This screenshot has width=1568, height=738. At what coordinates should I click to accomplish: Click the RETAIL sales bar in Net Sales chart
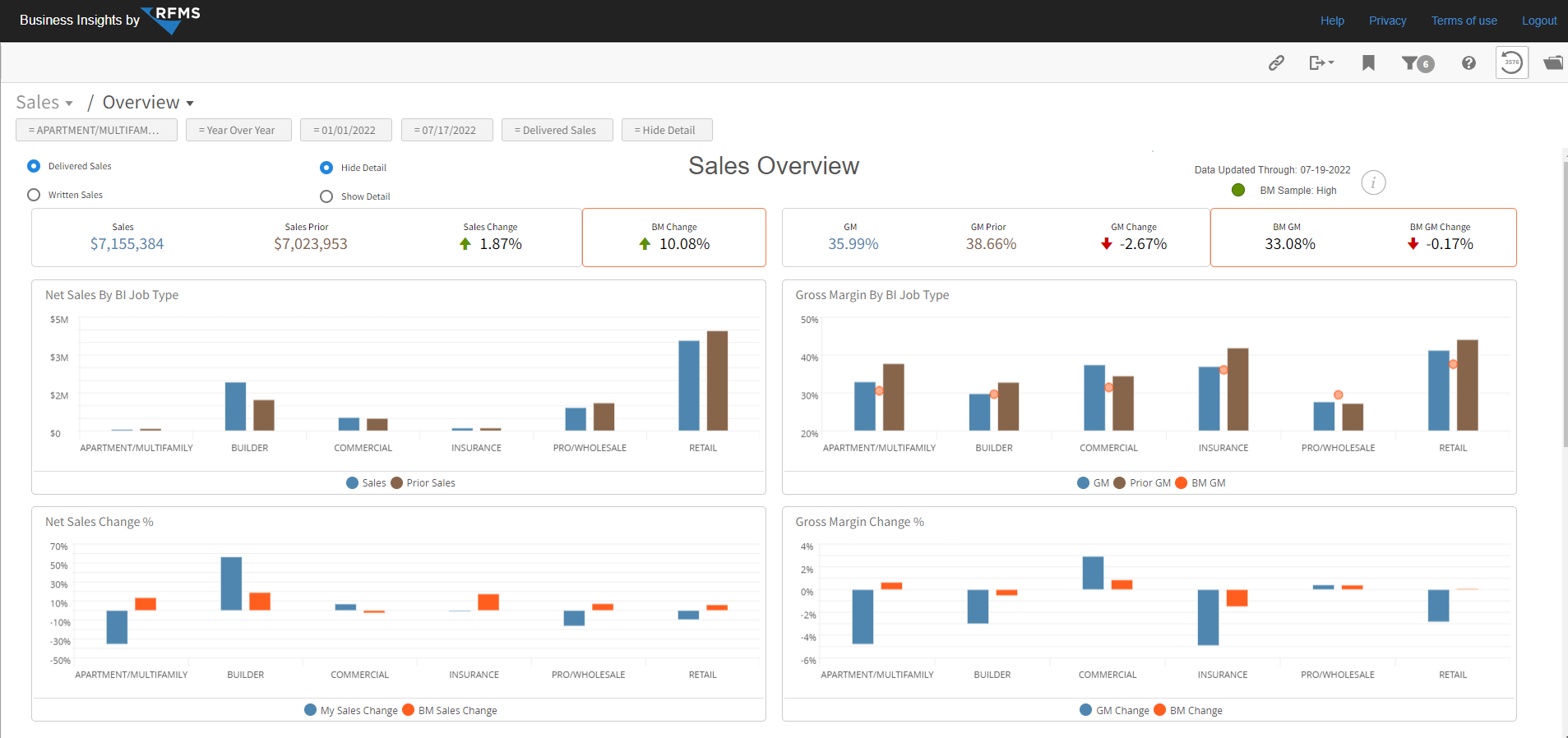coord(689,385)
